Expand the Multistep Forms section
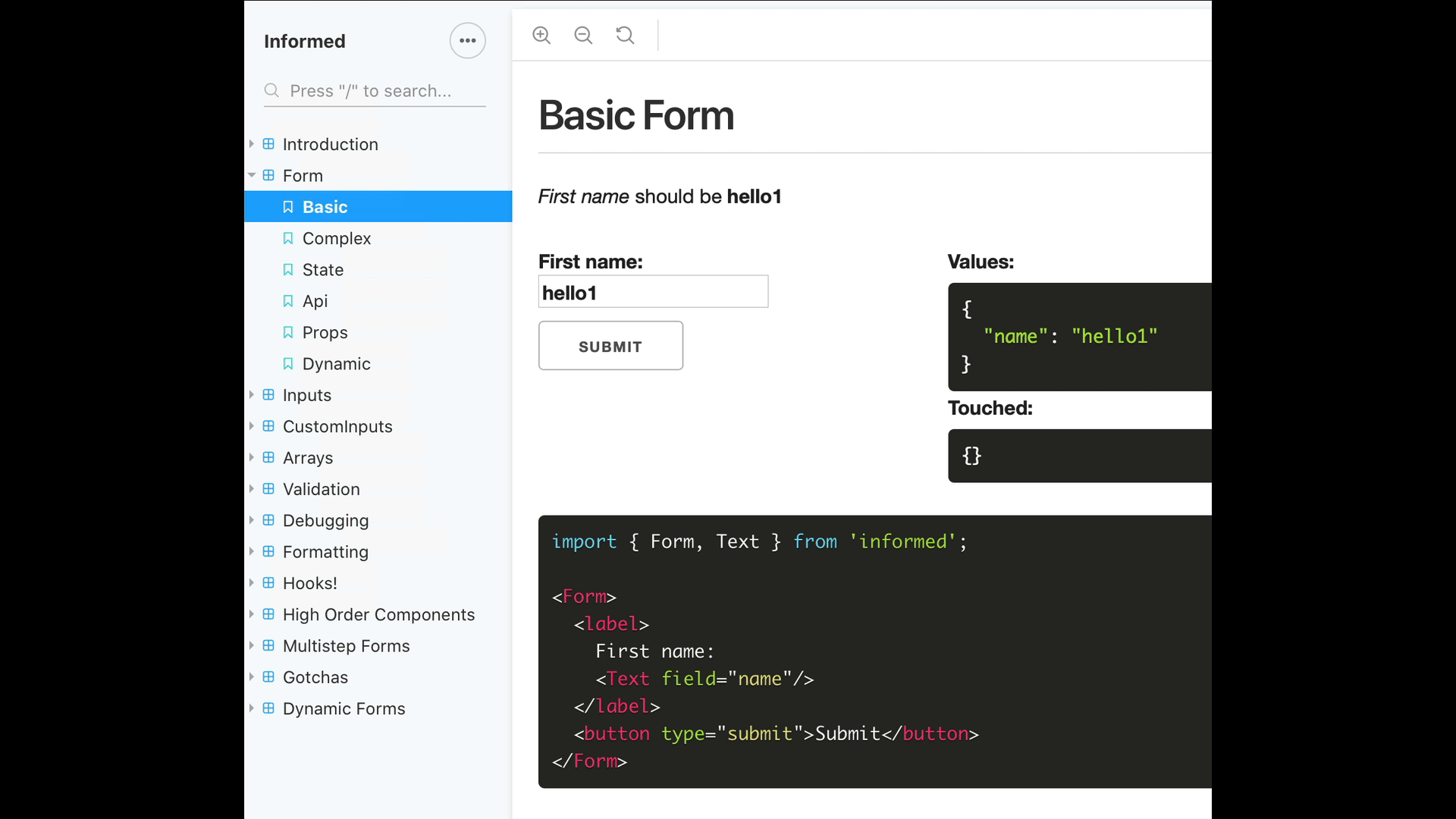 253,645
